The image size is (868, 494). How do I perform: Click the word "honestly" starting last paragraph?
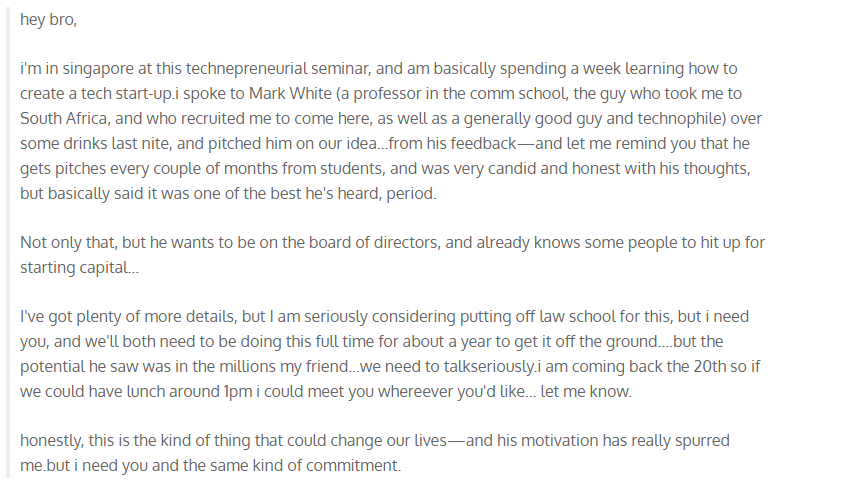(52, 441)
